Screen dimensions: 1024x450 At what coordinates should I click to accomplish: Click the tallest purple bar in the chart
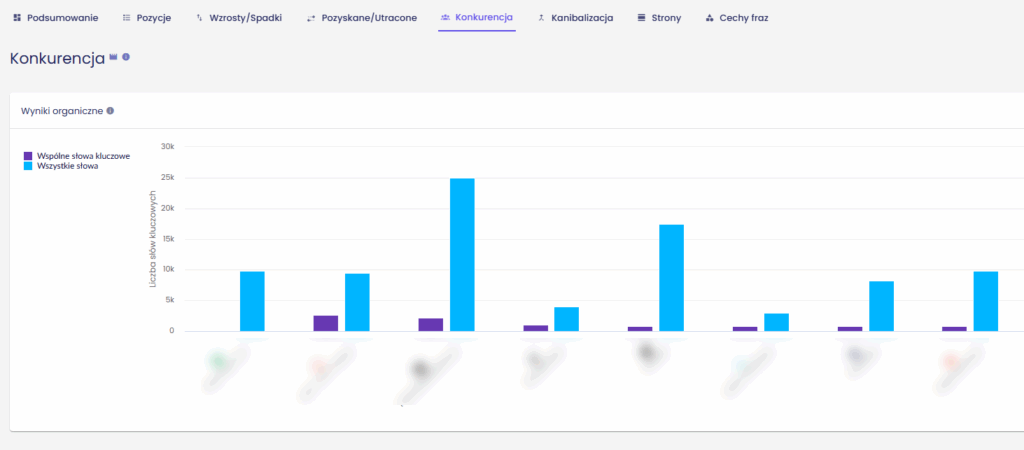point(326,323)
